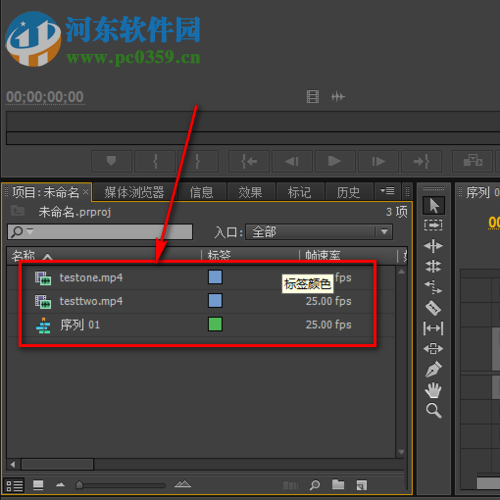
Task: Select the Hand tool
Action: click(x=433, y=390)
